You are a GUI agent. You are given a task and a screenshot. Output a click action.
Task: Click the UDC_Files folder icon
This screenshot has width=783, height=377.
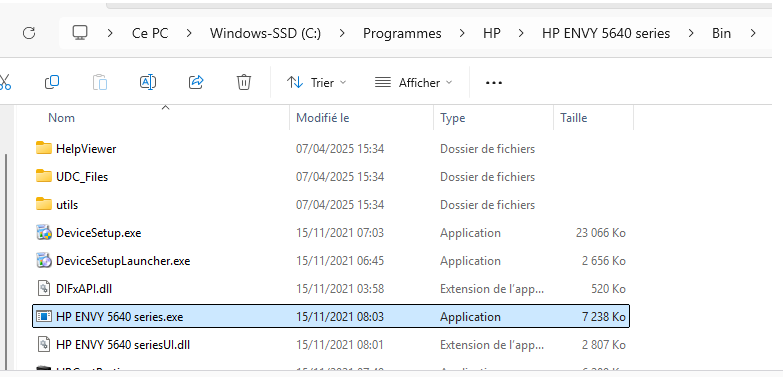pyautogui.click(x=44, y=176)
